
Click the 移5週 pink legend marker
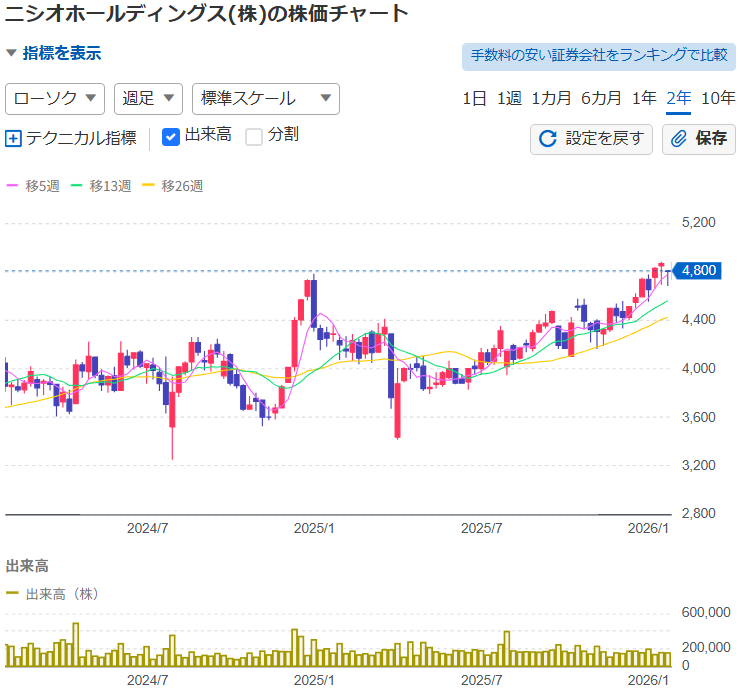[x=13, y=186]
